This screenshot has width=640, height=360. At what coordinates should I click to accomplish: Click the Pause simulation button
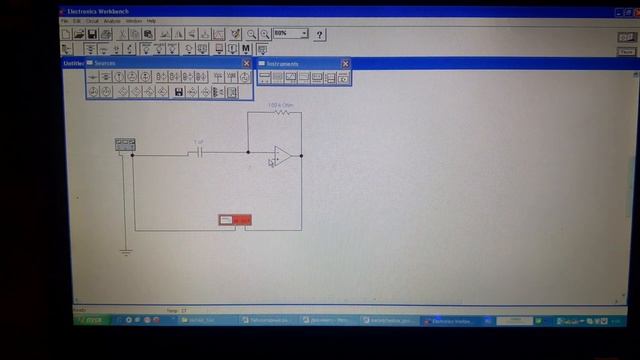[627, 52]
